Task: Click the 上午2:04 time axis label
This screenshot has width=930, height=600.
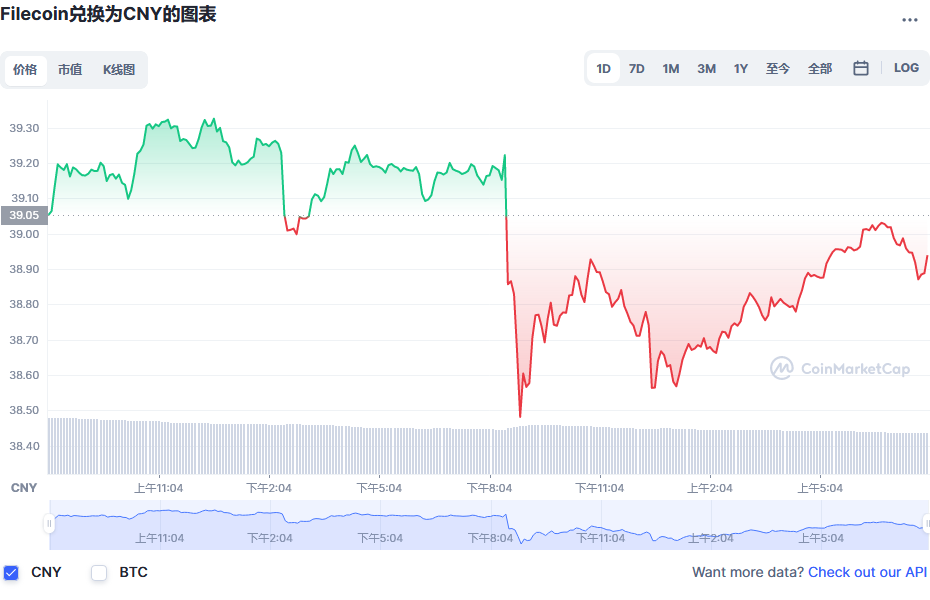Action: point(709,488)
